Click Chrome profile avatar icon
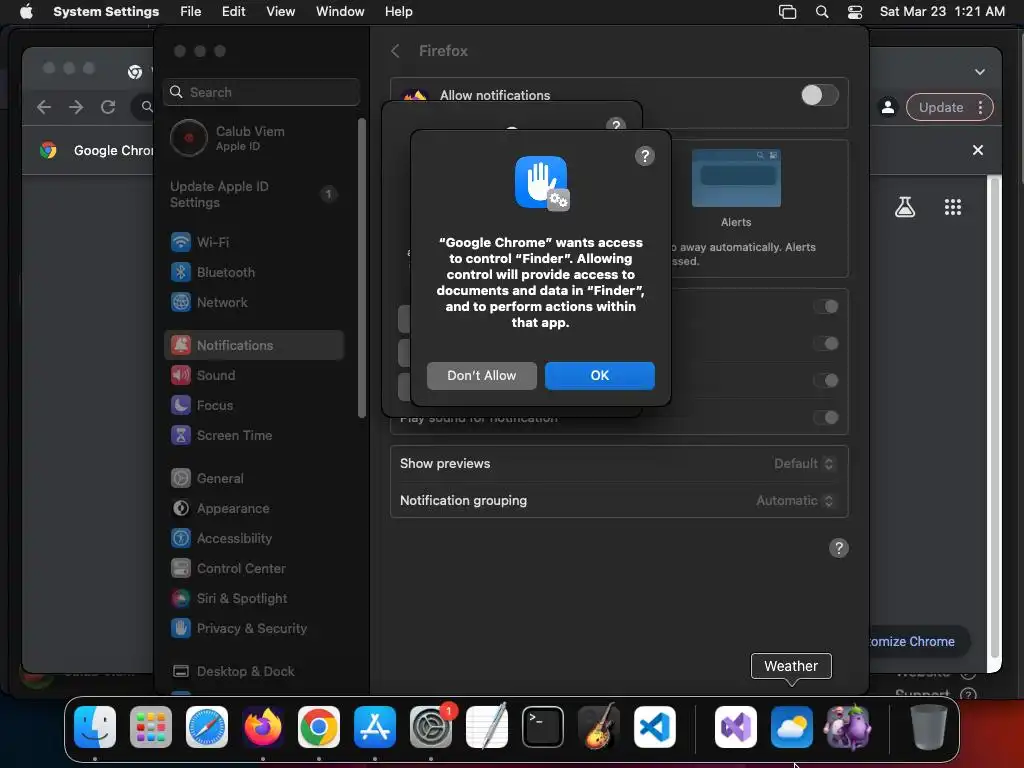This screenshot has height=768, width=1024. [x=888, y=107]
